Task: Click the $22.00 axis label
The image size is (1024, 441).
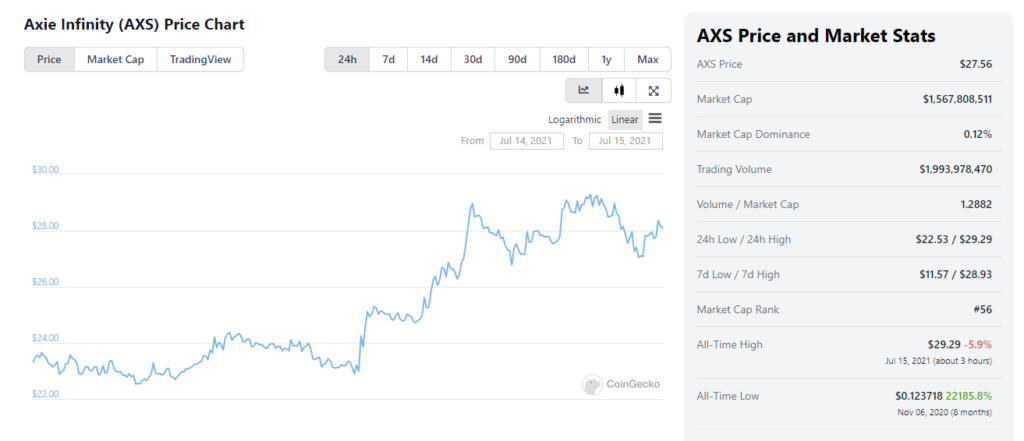Action: click(46, 395)
